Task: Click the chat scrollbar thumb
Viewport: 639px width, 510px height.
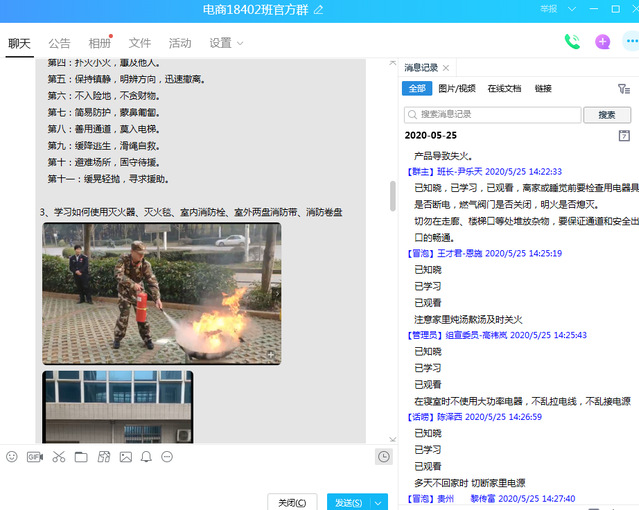Action: pyautogui.click(x=392, y=196)
